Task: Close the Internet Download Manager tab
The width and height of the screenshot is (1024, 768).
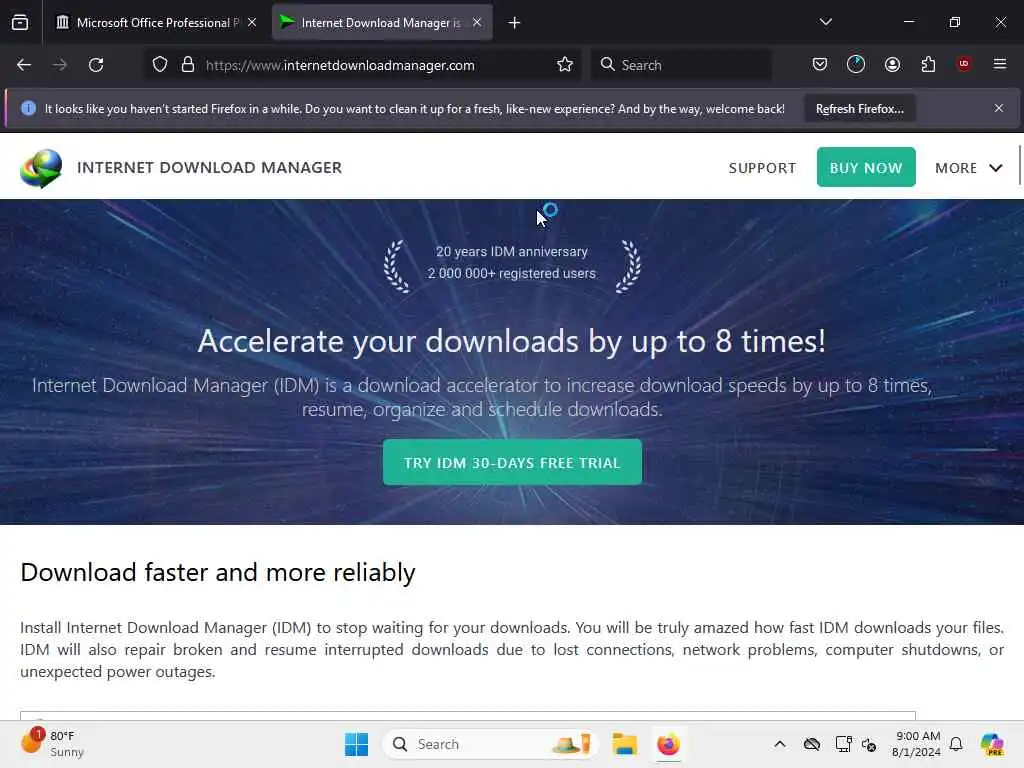Action: pyautogui.click(x=477, y=22)
